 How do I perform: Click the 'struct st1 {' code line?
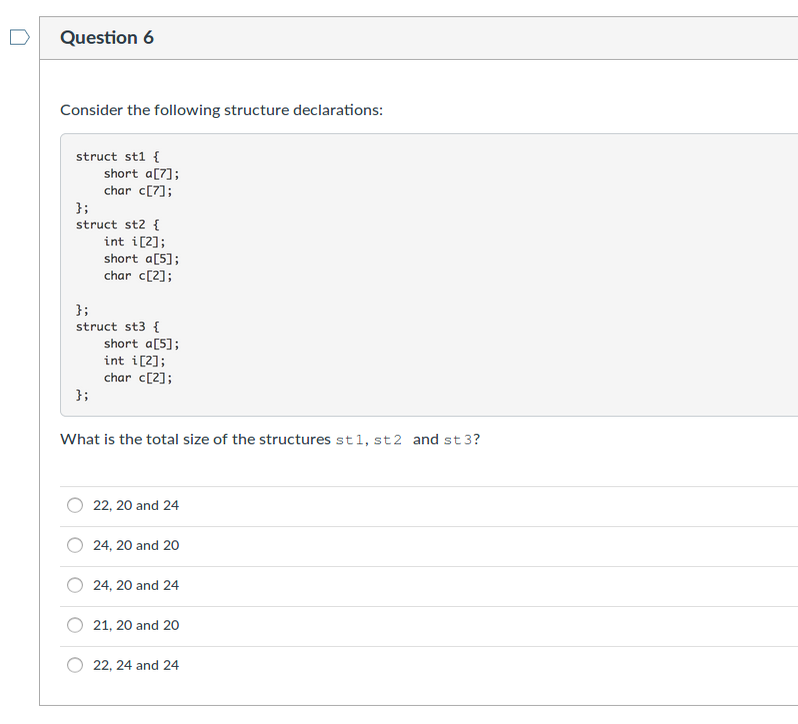point(118,157)
